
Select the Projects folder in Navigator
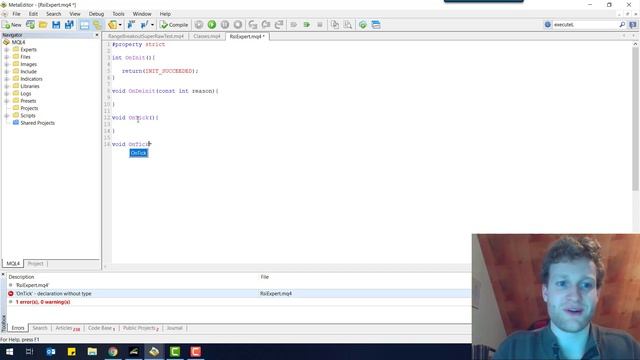(29, 108)
